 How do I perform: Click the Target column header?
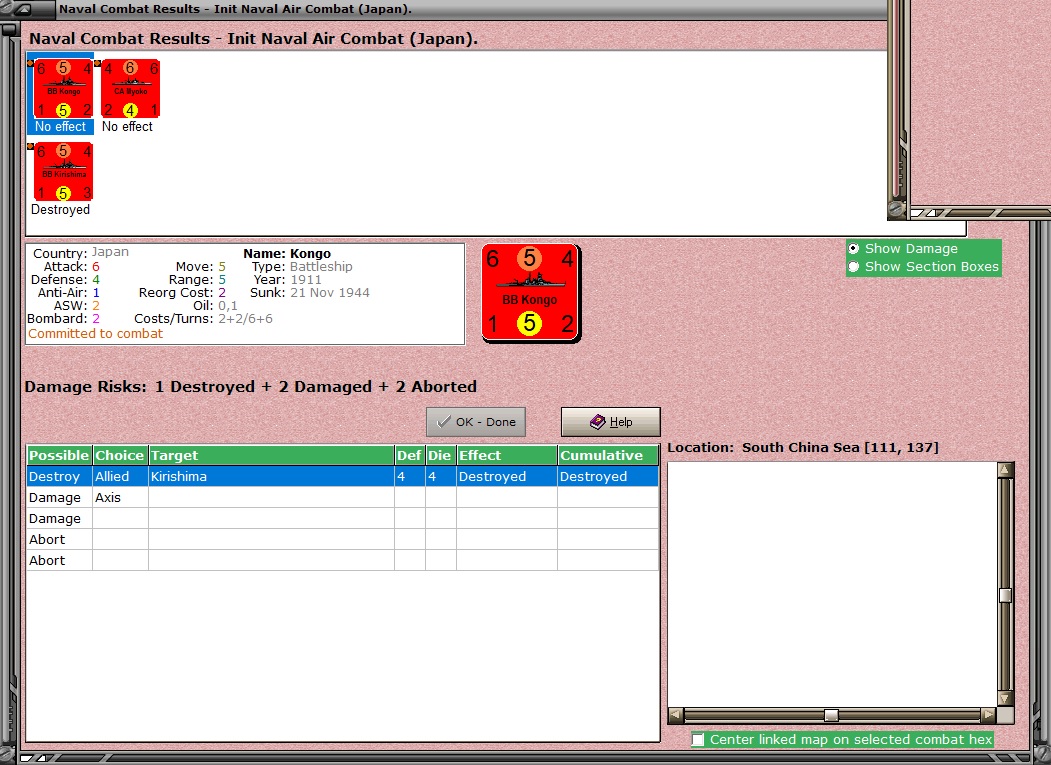[271, 455]
